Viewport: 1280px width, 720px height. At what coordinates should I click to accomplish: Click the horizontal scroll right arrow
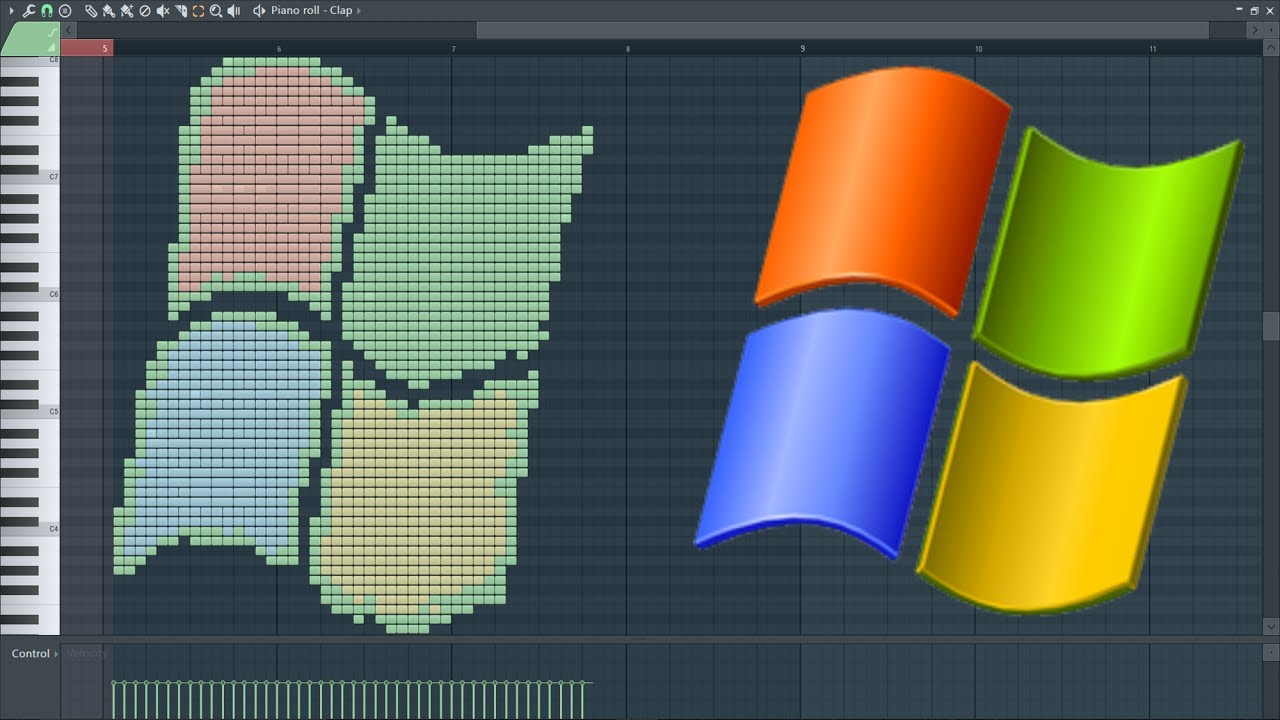point(1254,30)
